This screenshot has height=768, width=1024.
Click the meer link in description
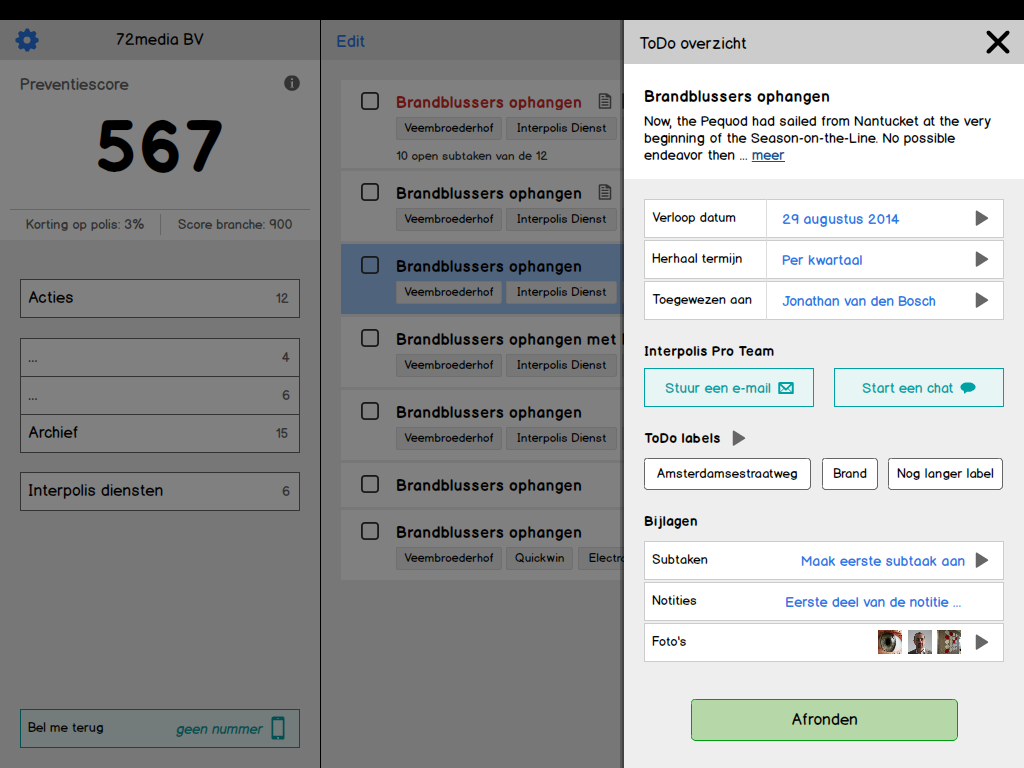(x=768, y=155)
